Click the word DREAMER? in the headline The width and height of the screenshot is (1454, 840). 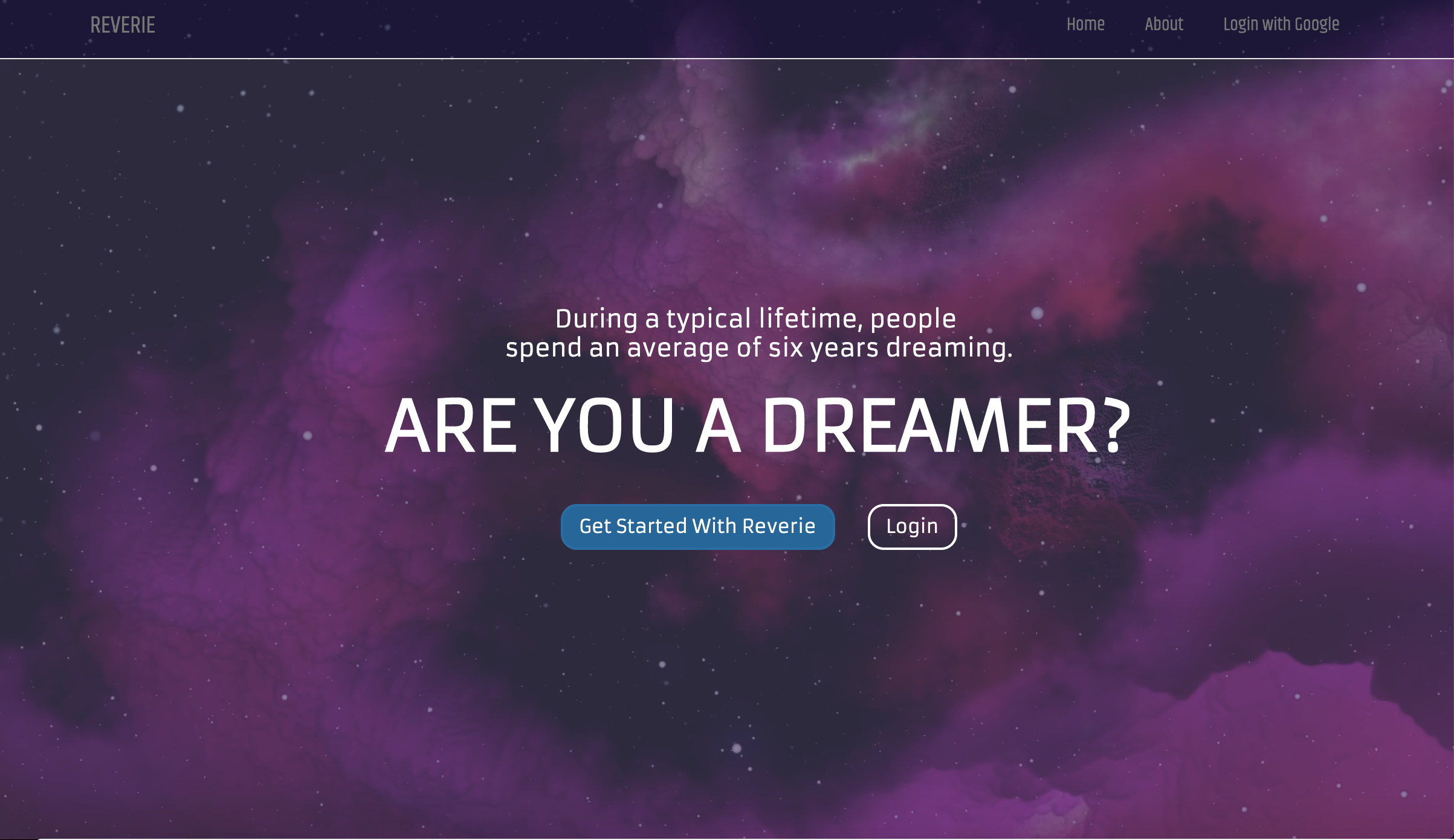click(x=946, y=425)
